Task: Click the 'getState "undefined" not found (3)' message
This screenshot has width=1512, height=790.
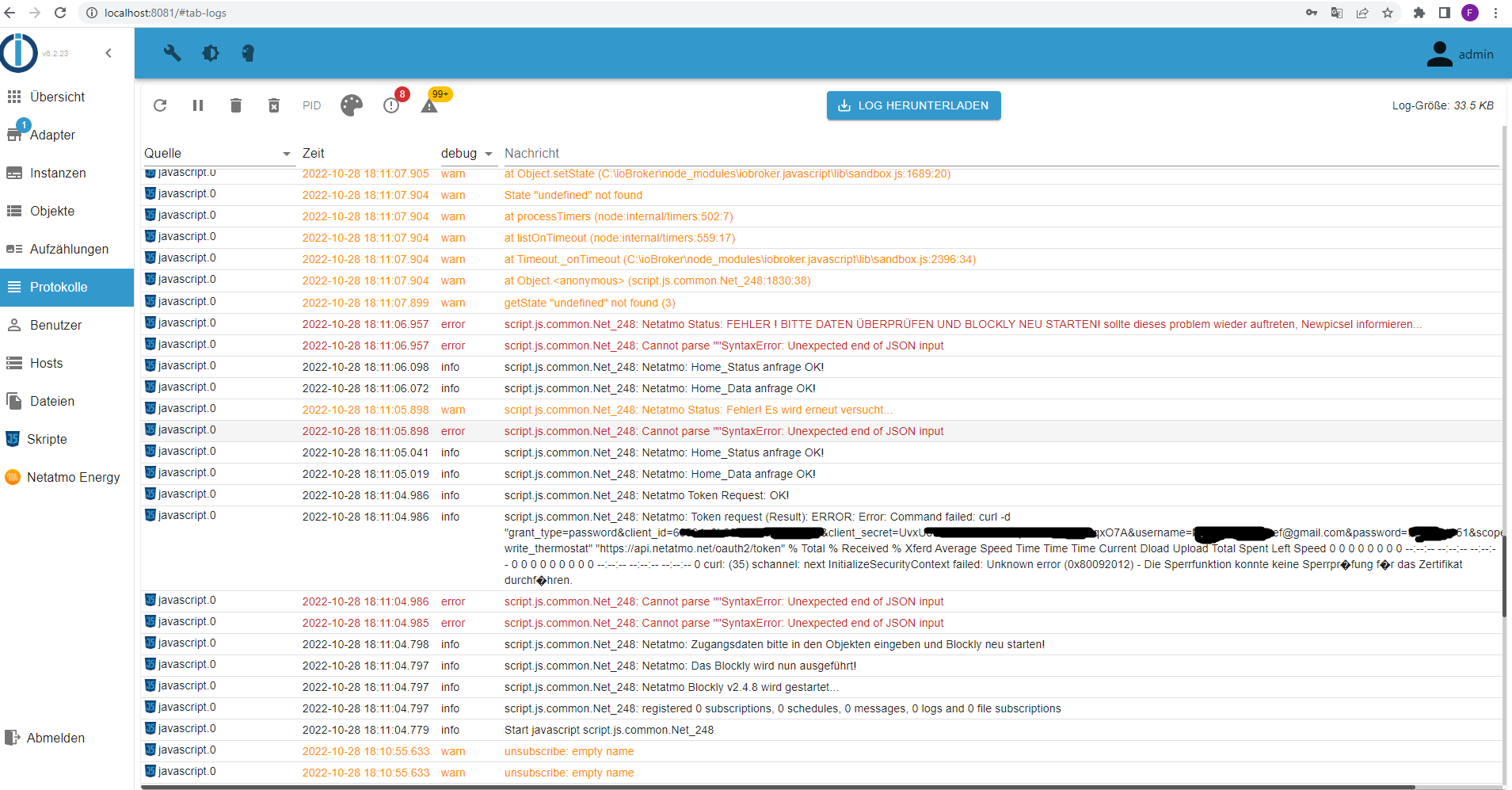Action: click(590, 303)
